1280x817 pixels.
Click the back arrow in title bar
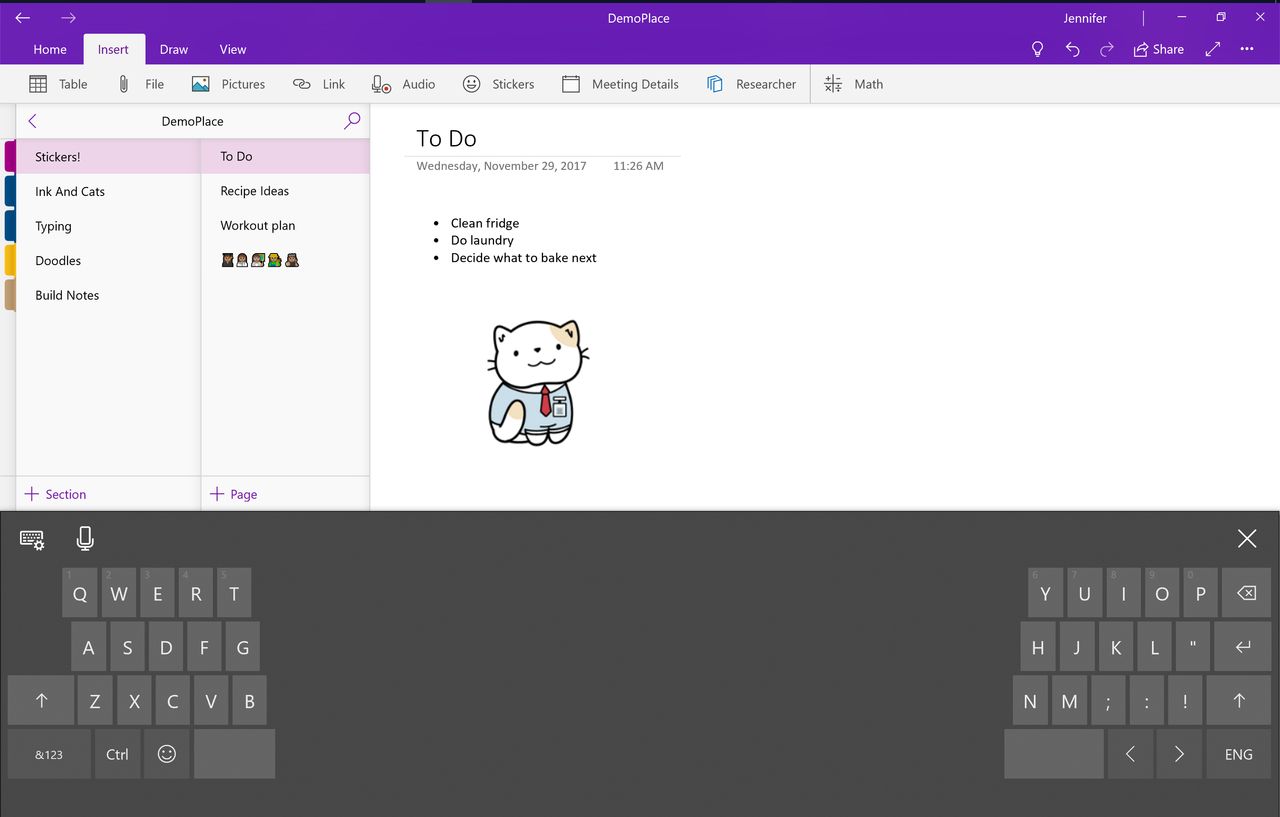click(22, 18)
